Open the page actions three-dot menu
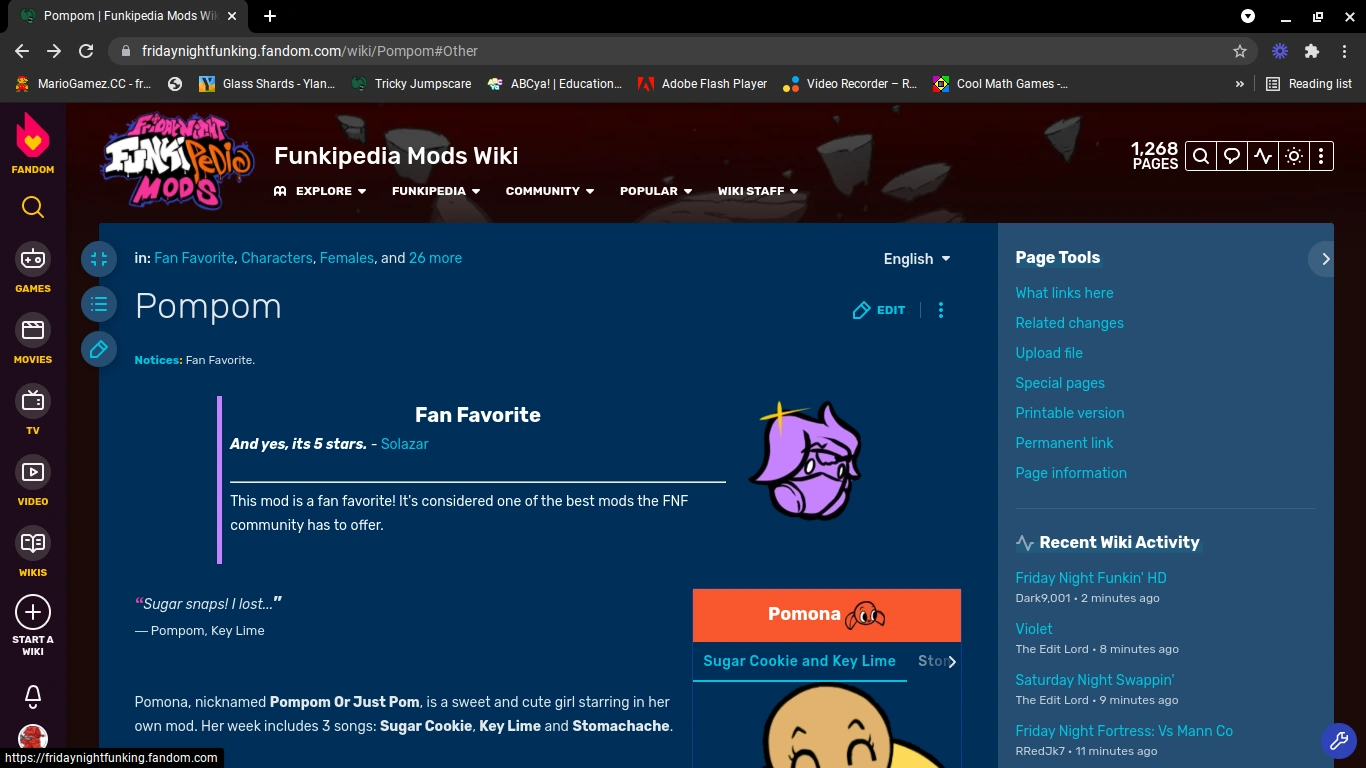 [941, 310]
